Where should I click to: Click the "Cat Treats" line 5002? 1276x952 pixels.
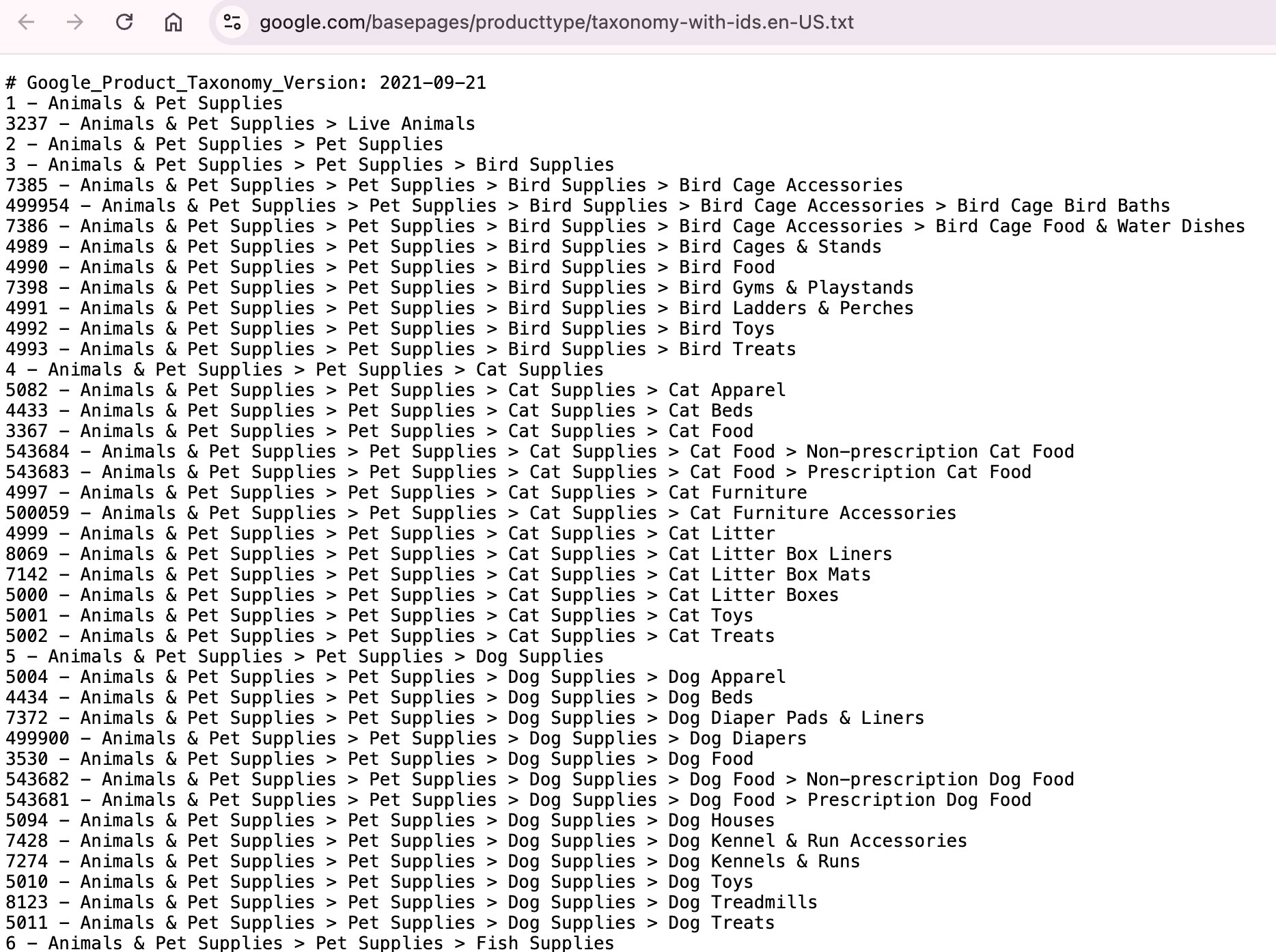pos(390,636)
